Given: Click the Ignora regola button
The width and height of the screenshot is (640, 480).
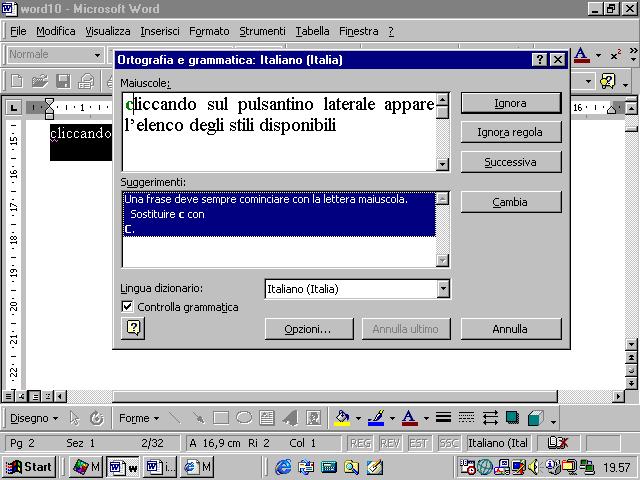Looking at the screenshot, I should click(511, 132).
